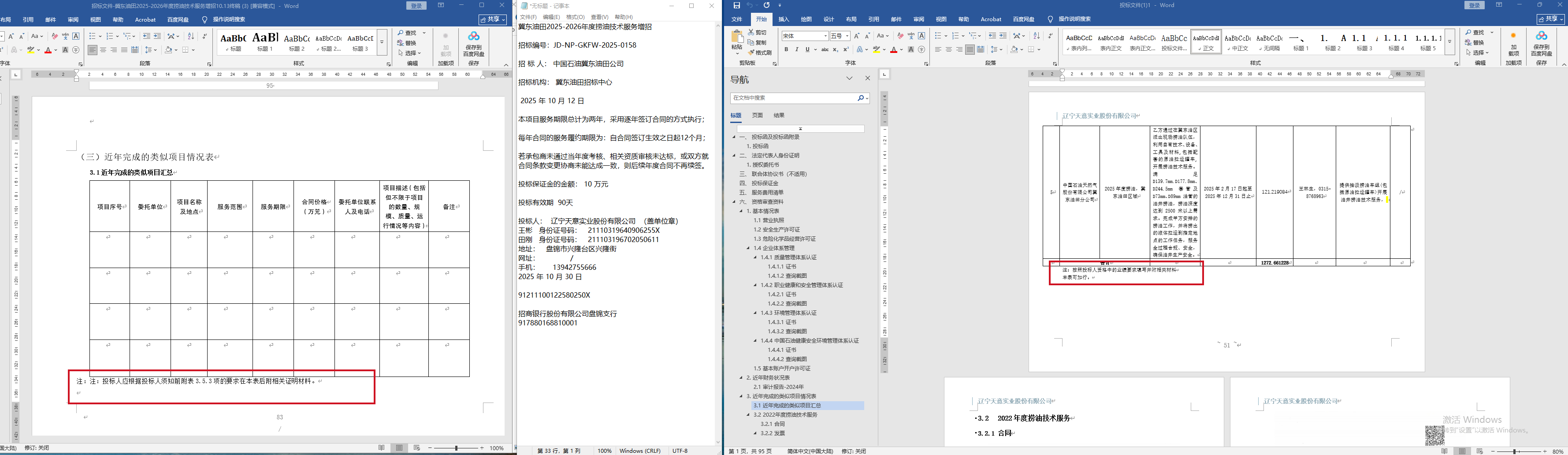Image resolution: width=1568 pixels, height=455 pixels.
Task: Click Acrobat tab in left Word
Action: [x=145, y=19]
